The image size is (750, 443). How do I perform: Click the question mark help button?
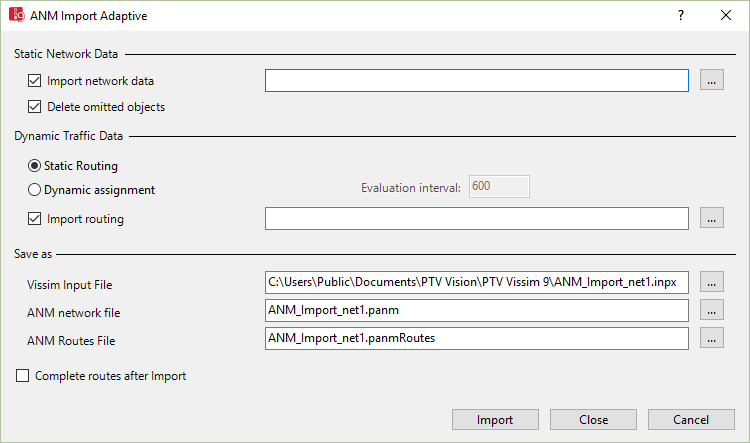[x=680, y=15]
